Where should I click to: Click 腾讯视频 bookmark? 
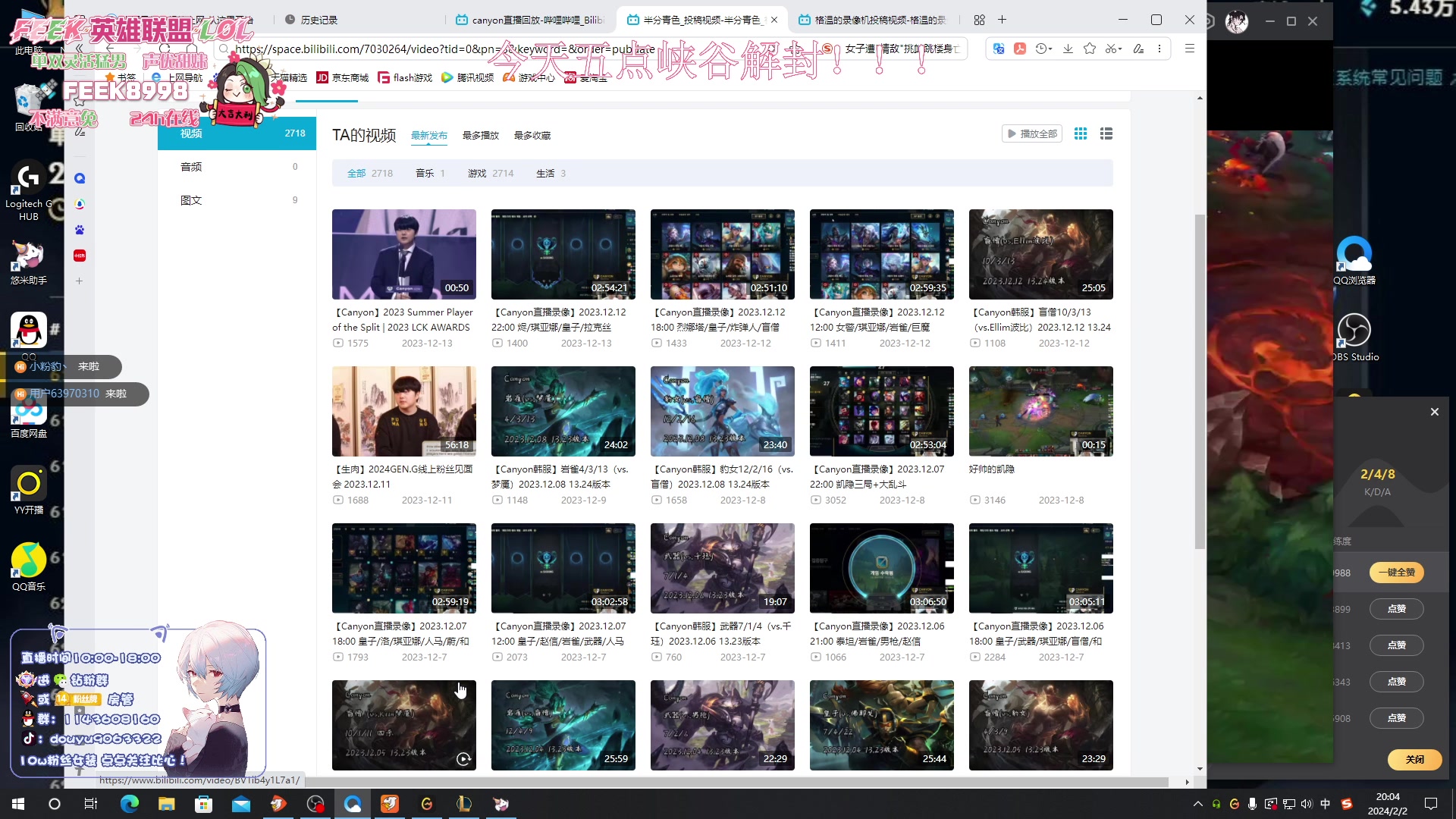[468, 77]
